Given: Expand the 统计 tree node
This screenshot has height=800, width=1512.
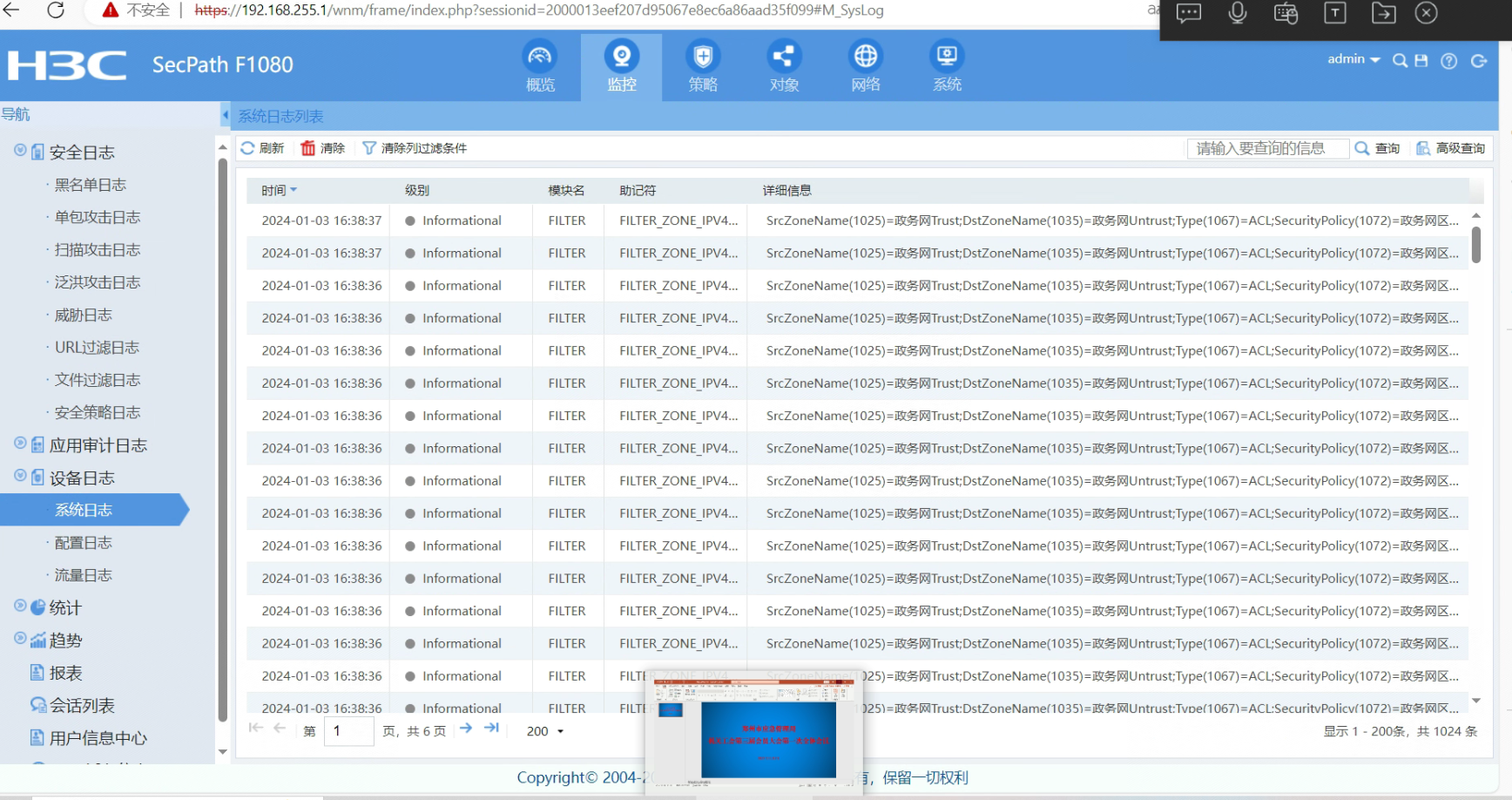Looking at the screenshot, I should coord(20,607).
